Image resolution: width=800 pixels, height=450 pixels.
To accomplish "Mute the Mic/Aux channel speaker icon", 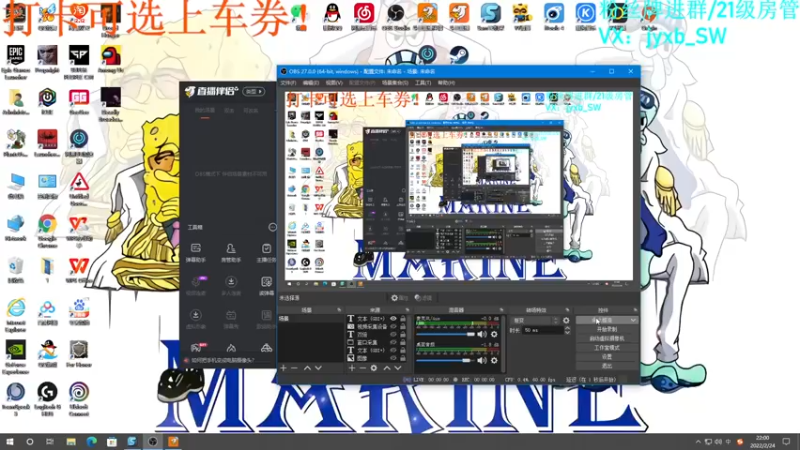I will point(482,335).
